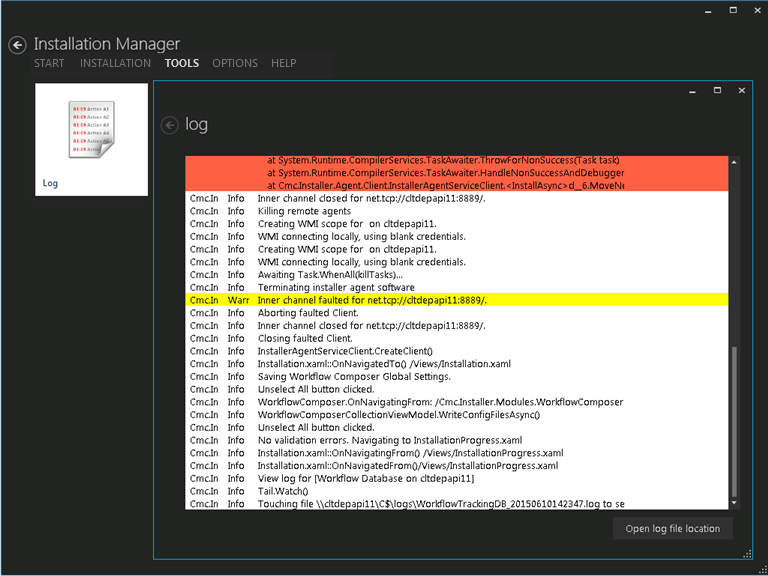
Task: Minimize the inner log window
Action: tap(692, 91)
